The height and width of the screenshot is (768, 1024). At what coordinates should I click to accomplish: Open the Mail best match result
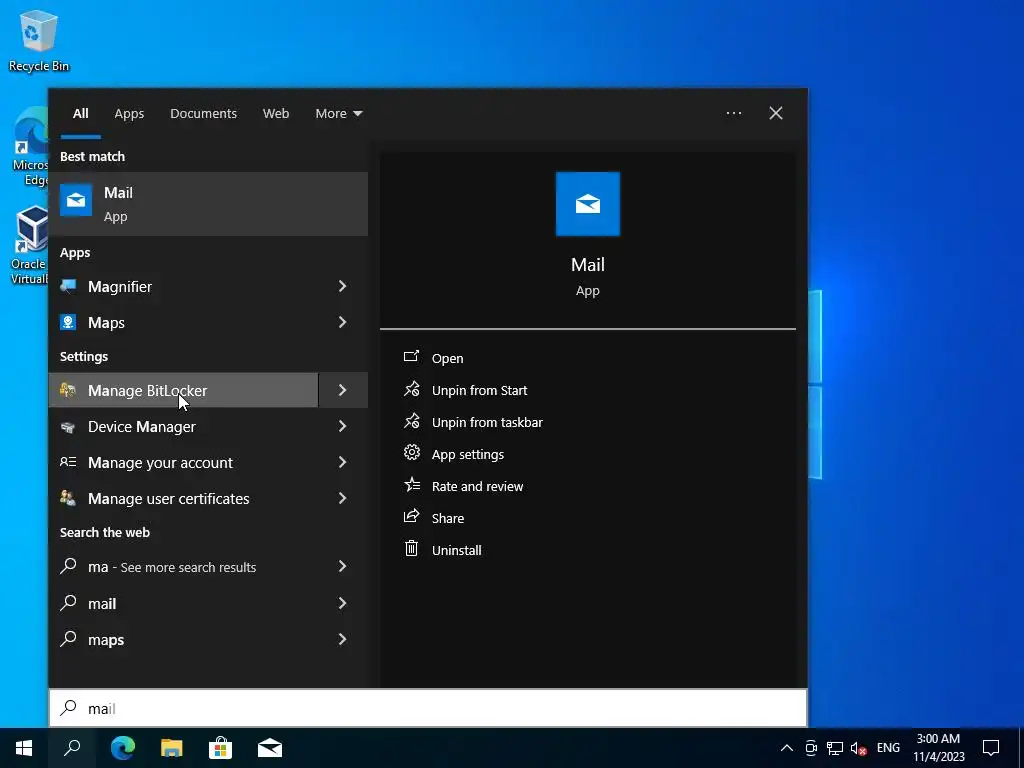click(x=208, y=204)
